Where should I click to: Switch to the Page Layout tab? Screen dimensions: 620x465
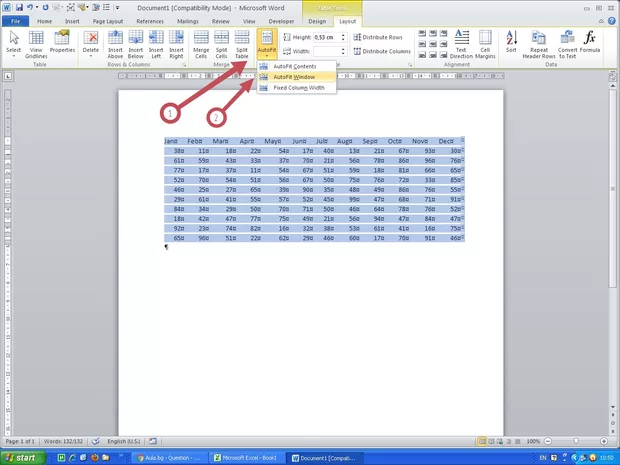pos(108,21)
